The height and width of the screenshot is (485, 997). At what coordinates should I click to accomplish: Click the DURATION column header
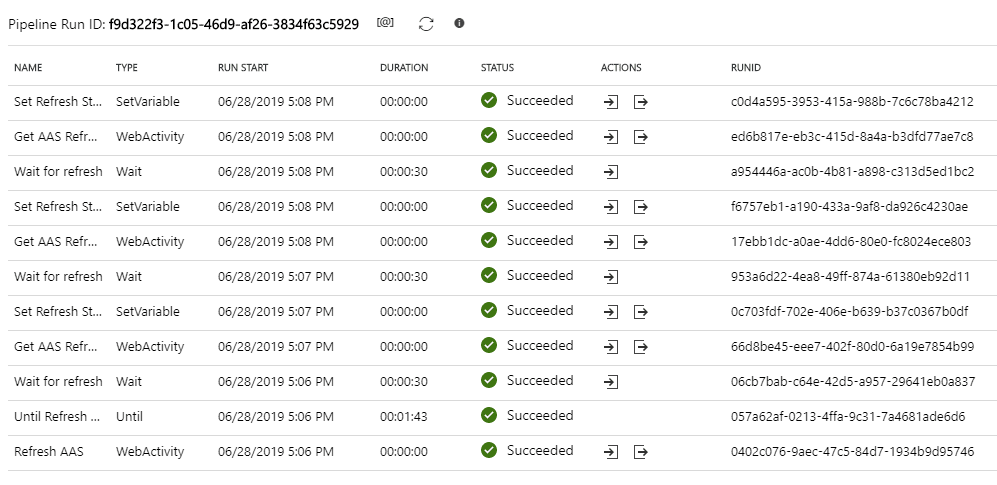[404, 68]
